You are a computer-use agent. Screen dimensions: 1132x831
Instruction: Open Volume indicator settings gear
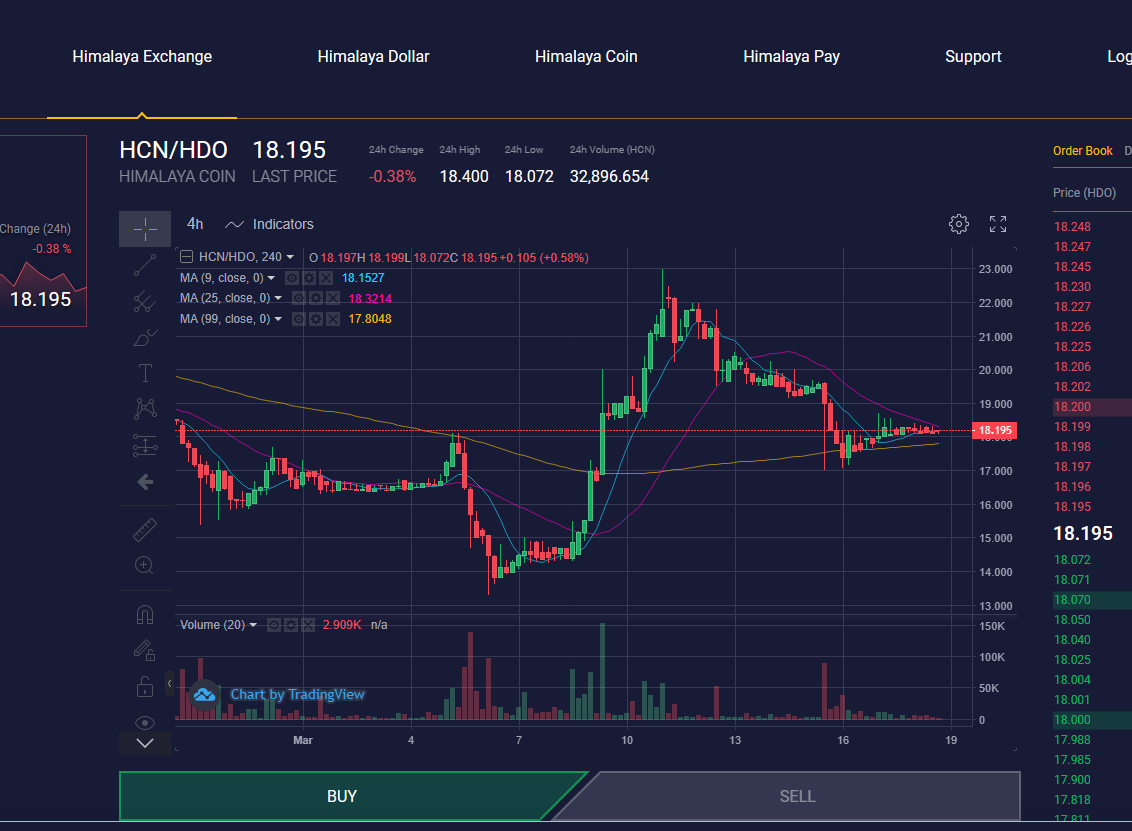pos(291,625)
